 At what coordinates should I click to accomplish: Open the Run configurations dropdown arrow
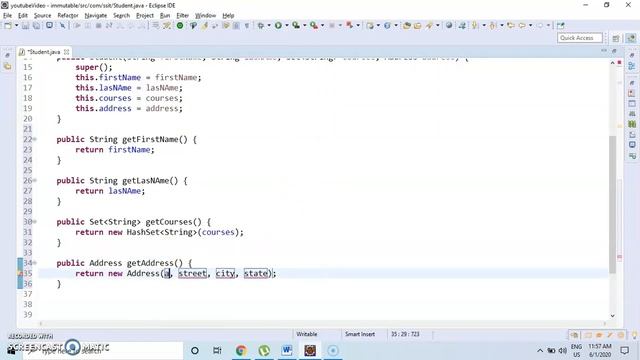tap(287, 25)
